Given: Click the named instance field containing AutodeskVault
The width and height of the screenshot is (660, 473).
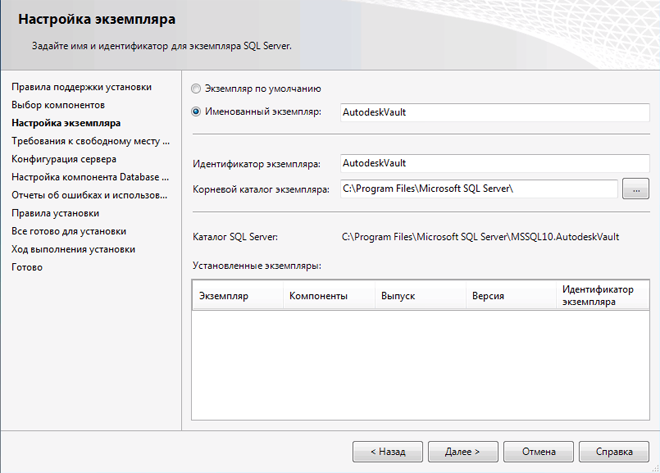Looking at the screenshot, I should point(495,112).
